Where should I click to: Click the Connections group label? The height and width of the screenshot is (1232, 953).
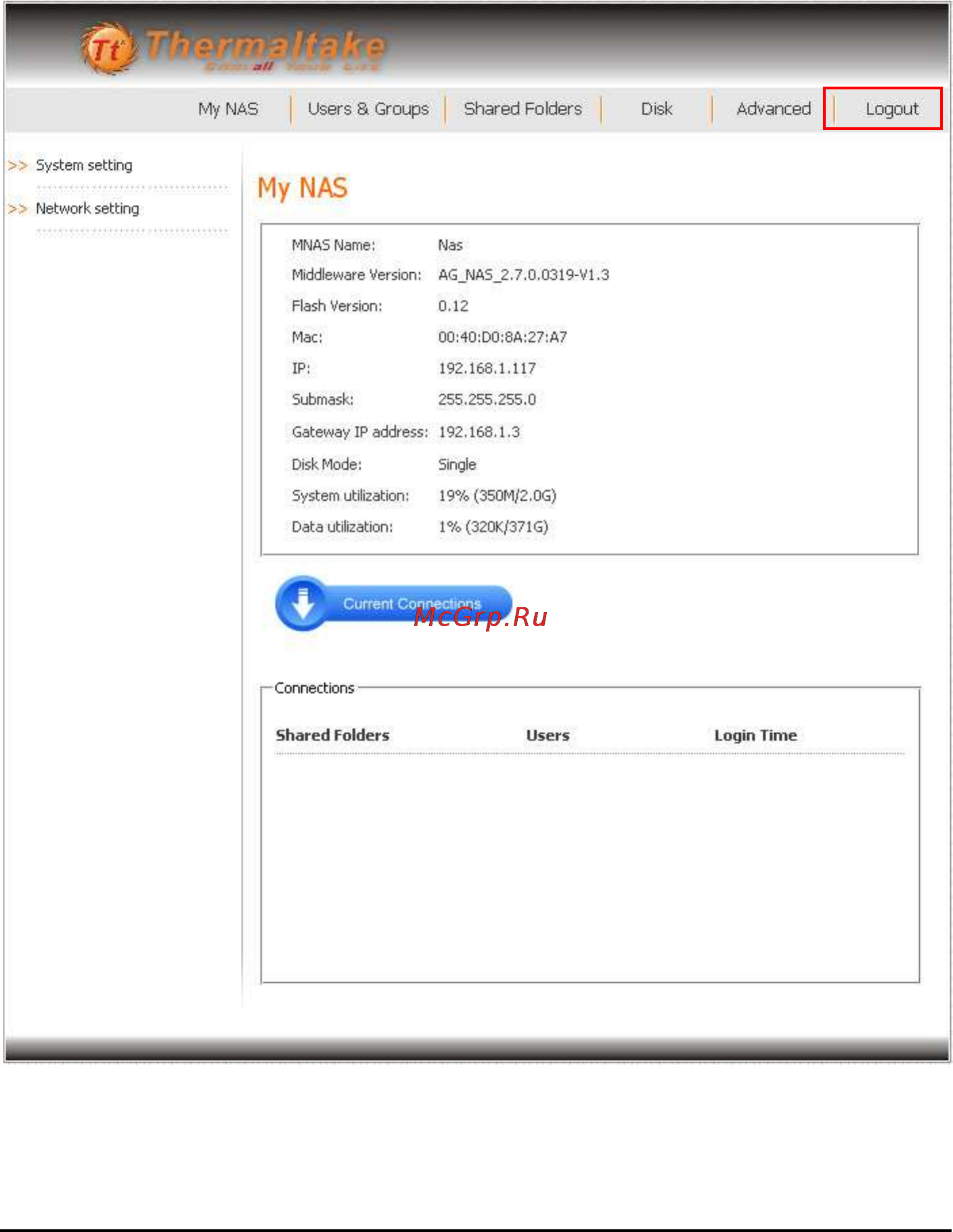[314, 688]
